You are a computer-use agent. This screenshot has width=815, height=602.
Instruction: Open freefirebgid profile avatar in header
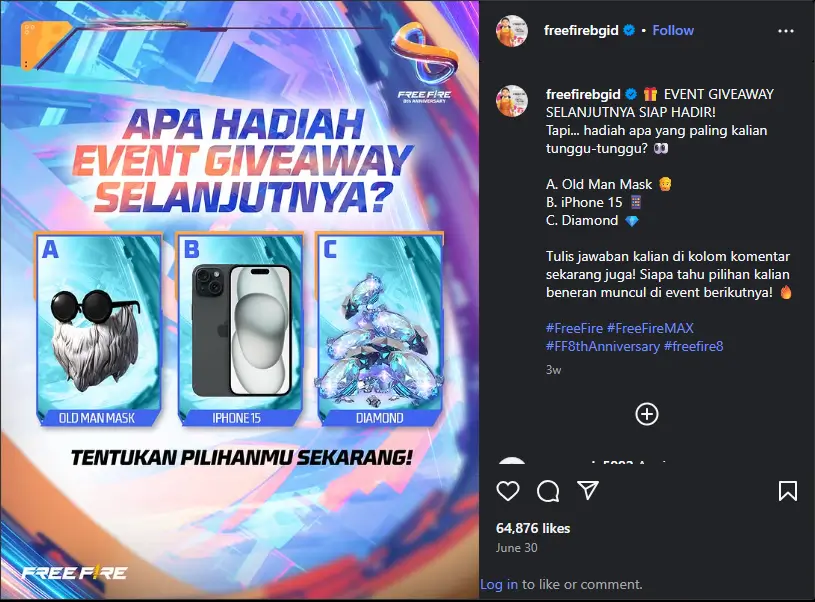pyautogui.click(x=512, y=31)
